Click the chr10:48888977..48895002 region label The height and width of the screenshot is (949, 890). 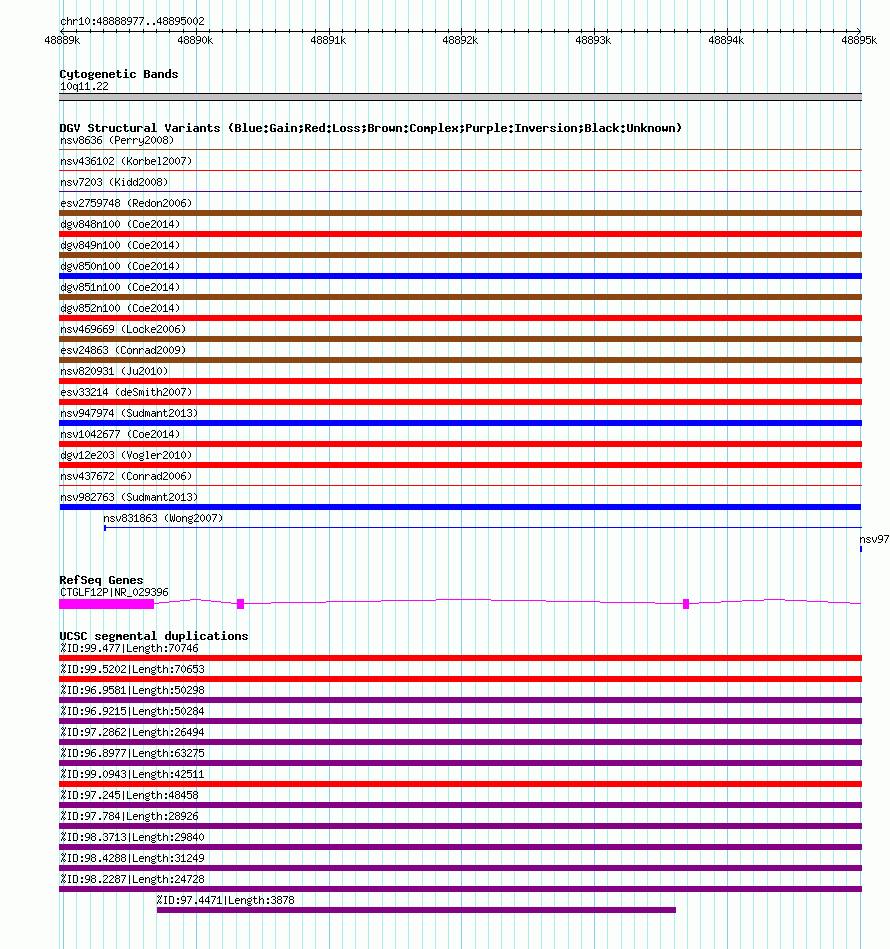[x=132, y=21]
